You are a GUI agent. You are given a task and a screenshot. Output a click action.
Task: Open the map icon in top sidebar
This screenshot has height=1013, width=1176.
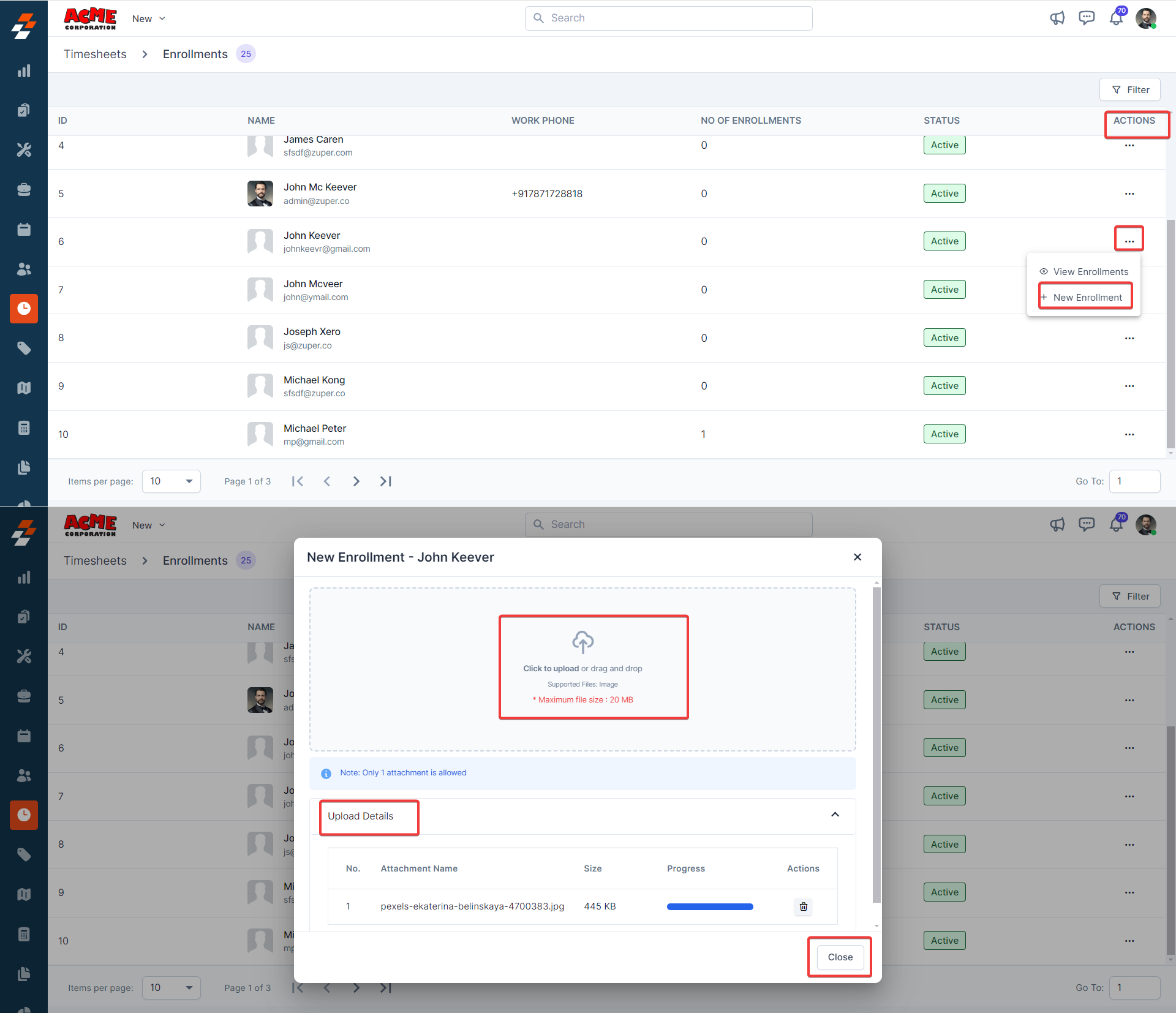[x=24, y=388]
